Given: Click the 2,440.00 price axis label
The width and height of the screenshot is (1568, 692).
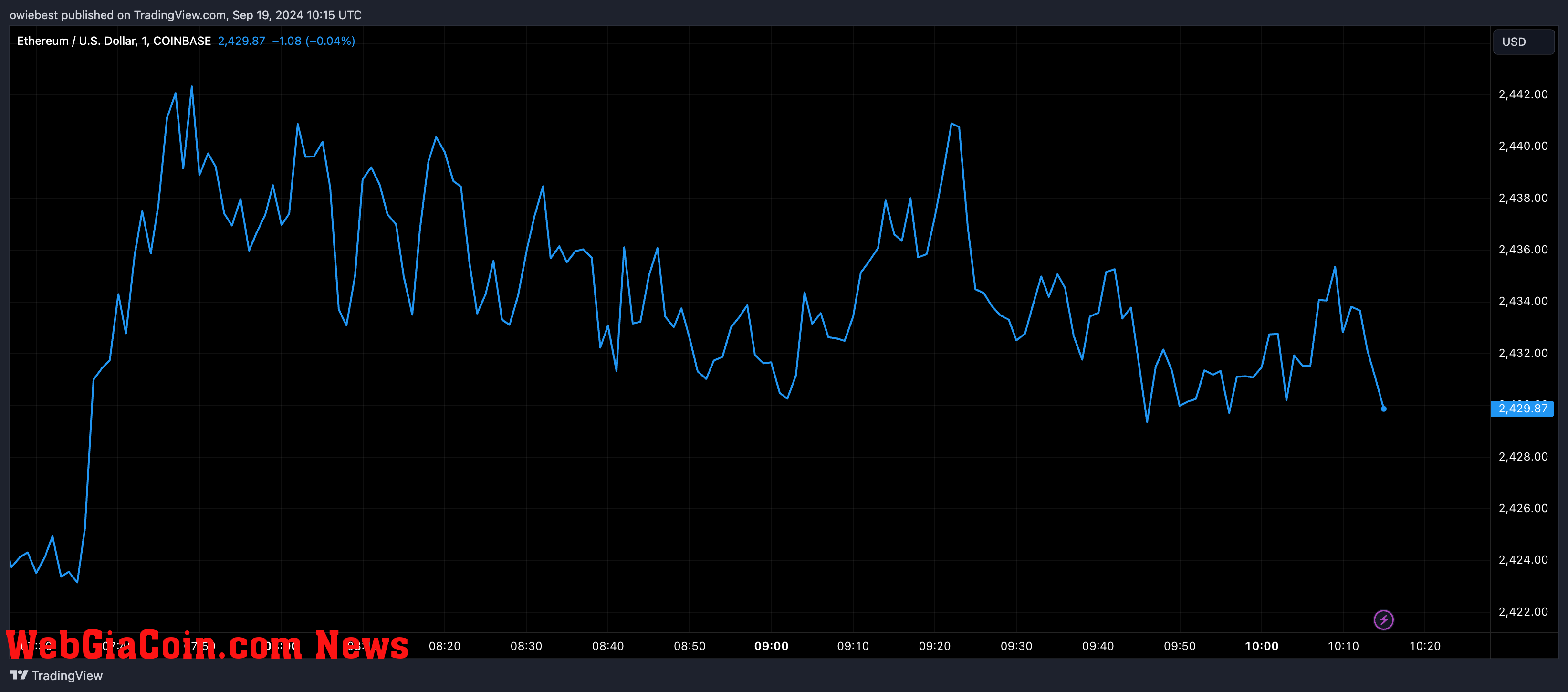Looking at the screenshot, I should click(x=1523, y=146).
